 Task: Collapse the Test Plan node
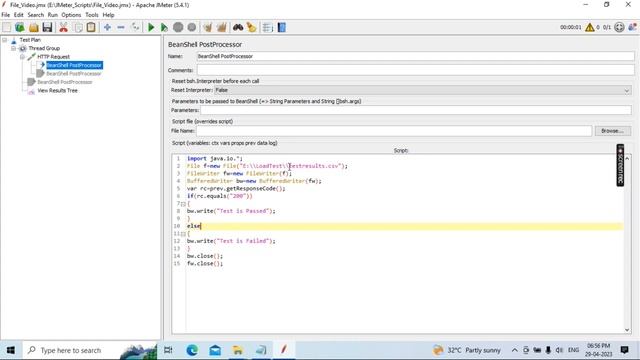(x=4, y=40)
